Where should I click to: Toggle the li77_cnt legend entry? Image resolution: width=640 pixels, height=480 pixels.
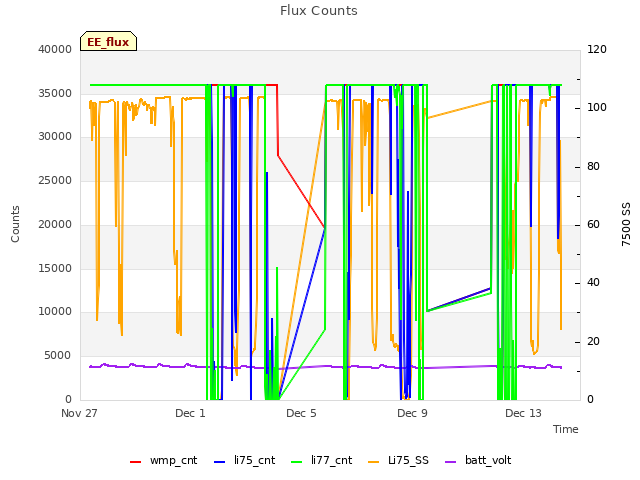(321, 460)
